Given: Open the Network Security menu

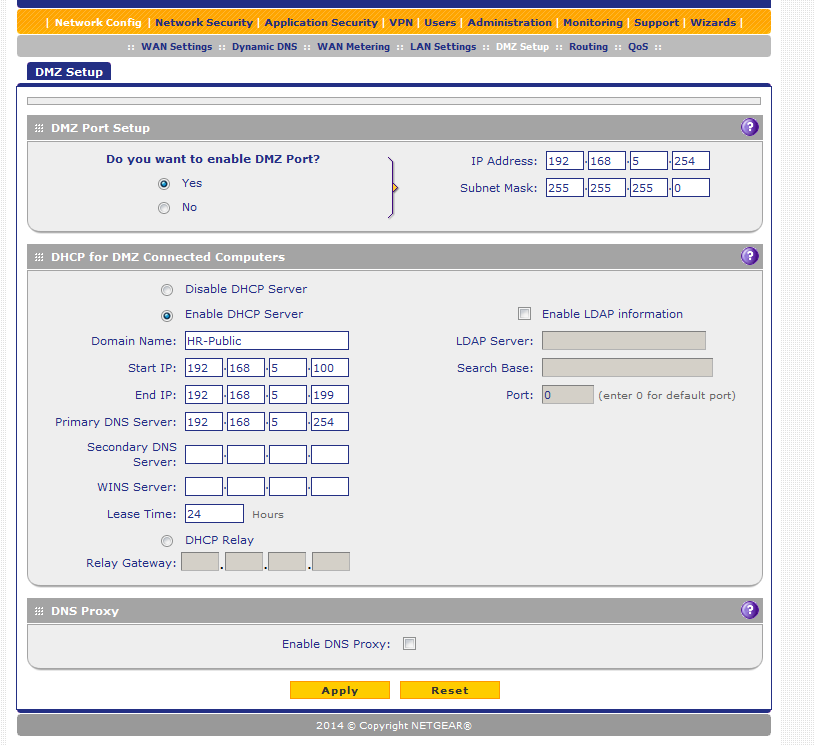Looking at the screenshot, I should pos(204,22).
